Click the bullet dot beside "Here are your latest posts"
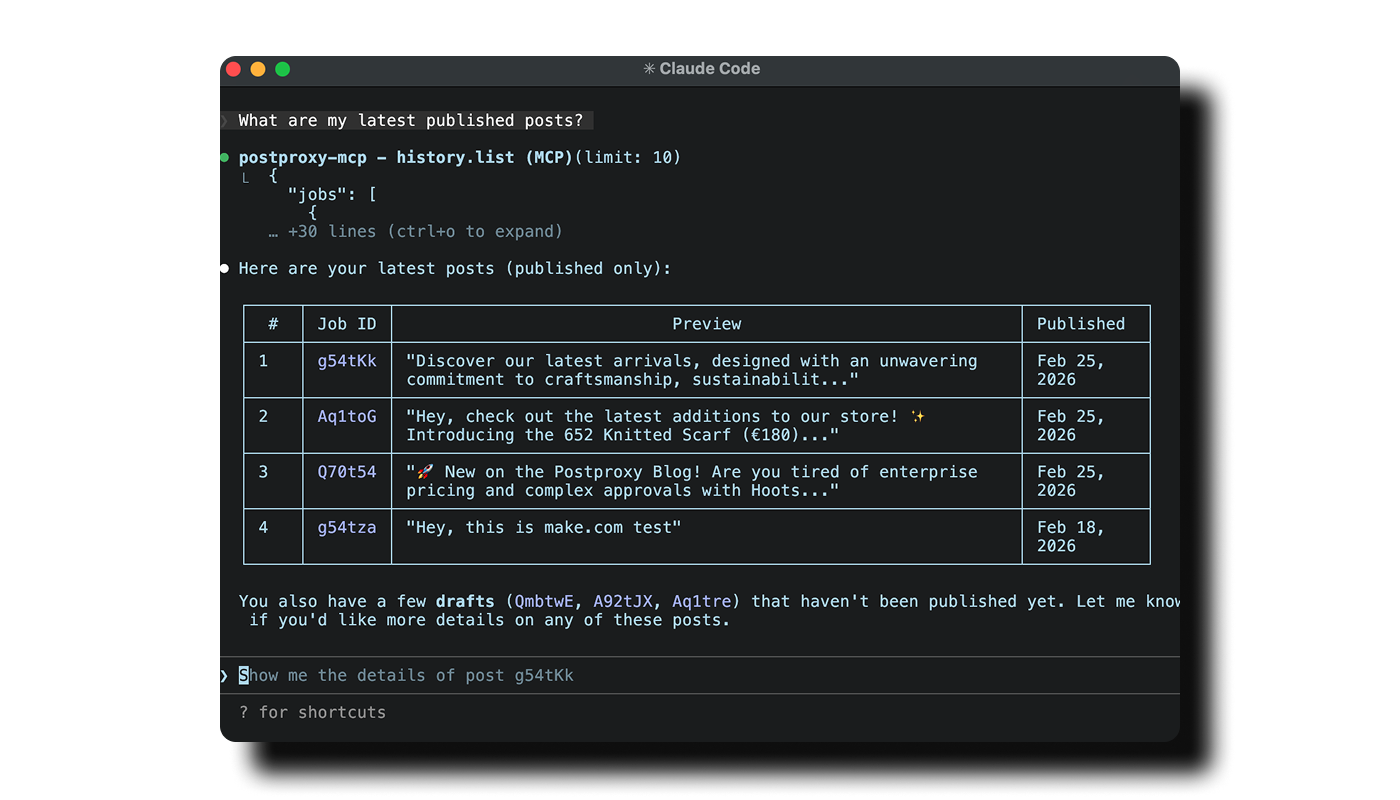This screenshot has width=1400, height=800. [223, 268]
